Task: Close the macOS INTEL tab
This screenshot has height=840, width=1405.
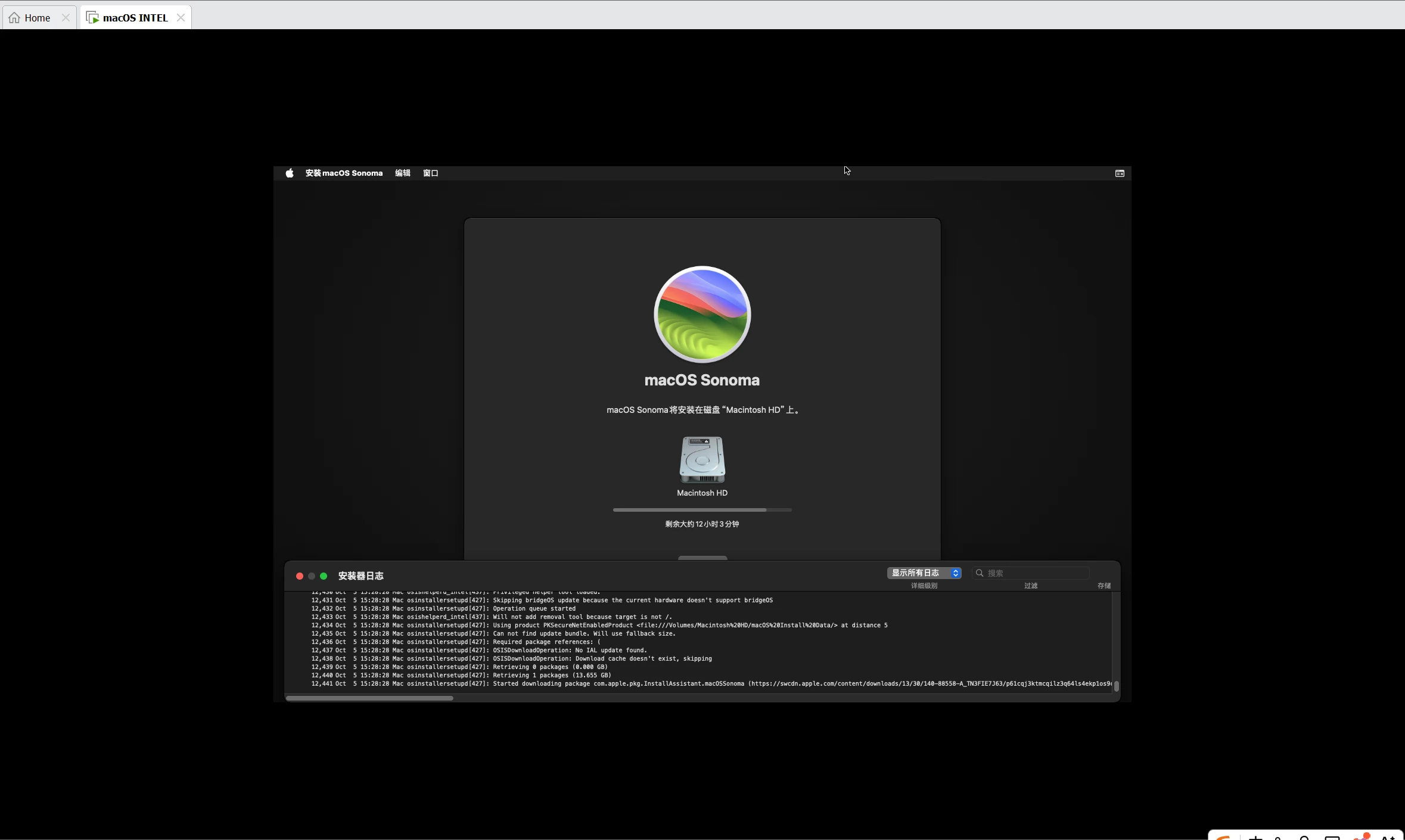Action: click(181, 18)
